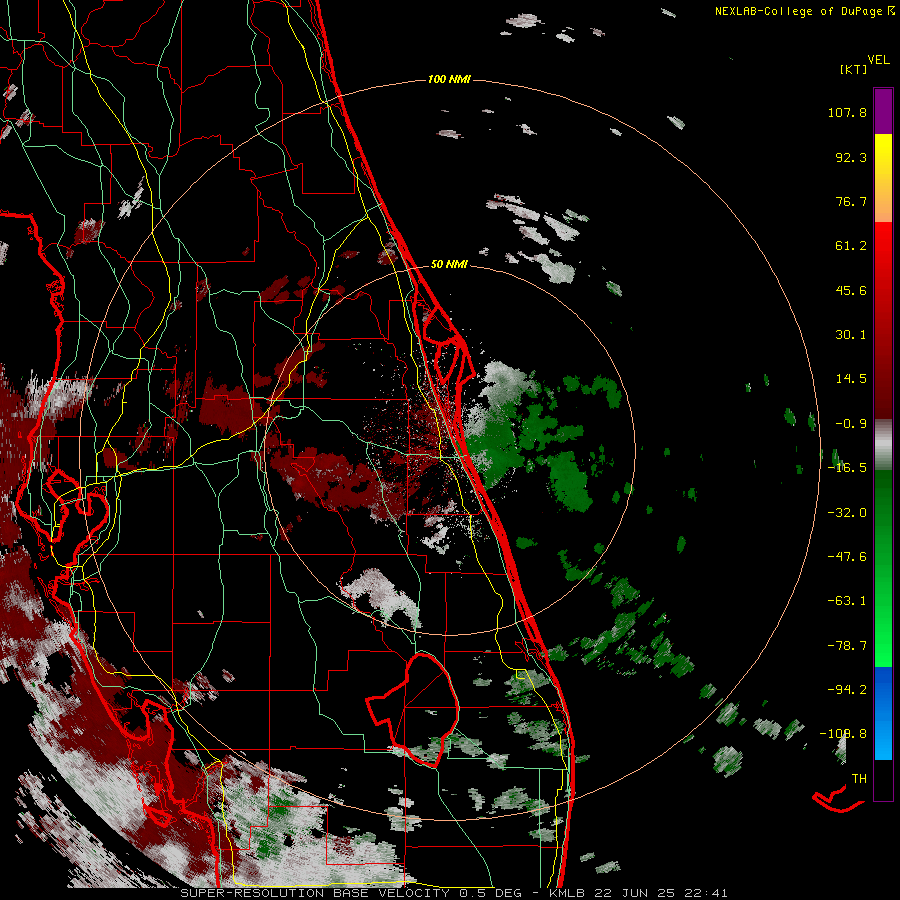This screenshot has width=900, height=900.
Task: Select the 92.3 scale value
Action: click(x=851, y=157)
